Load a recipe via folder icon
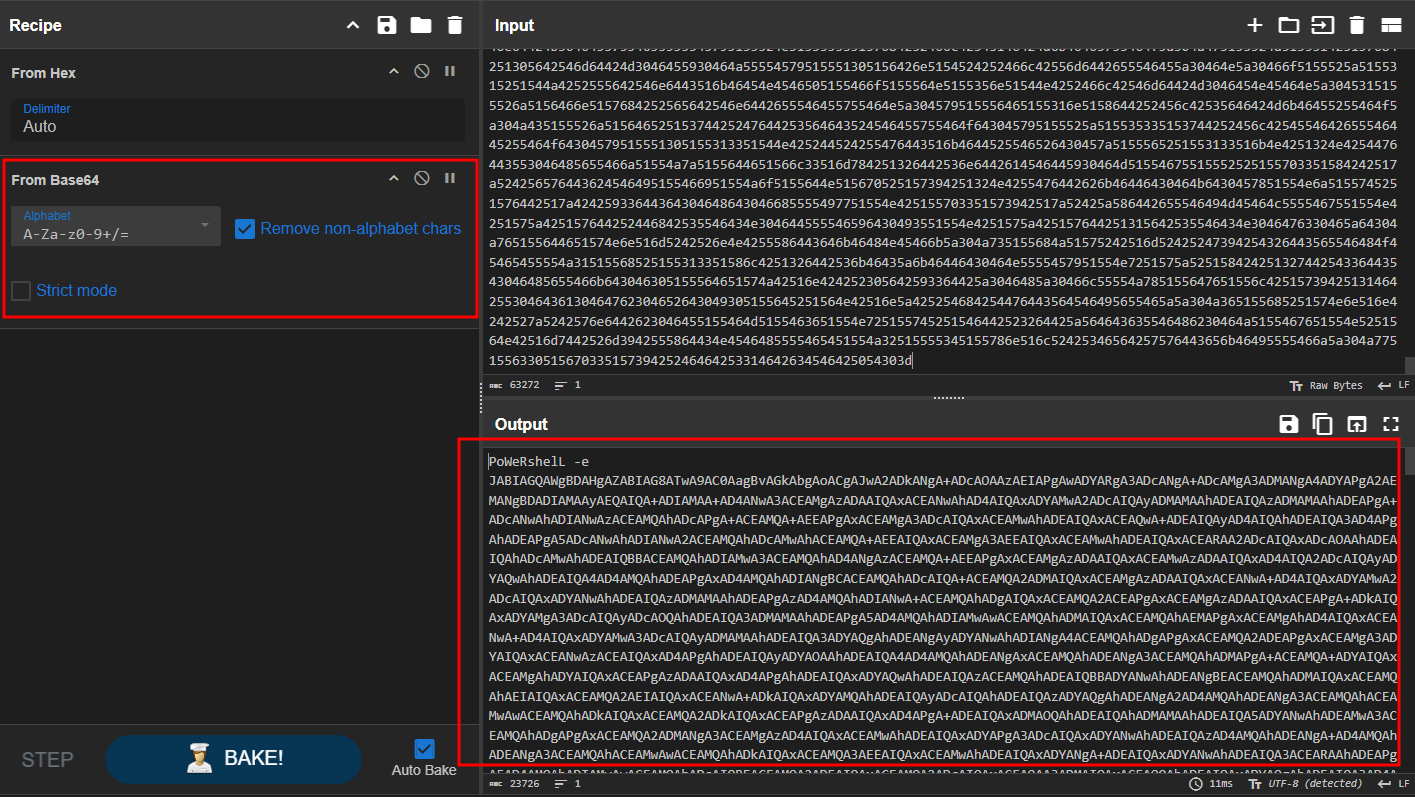Viewport: 1415px width, 797px height. click(421, 25)
